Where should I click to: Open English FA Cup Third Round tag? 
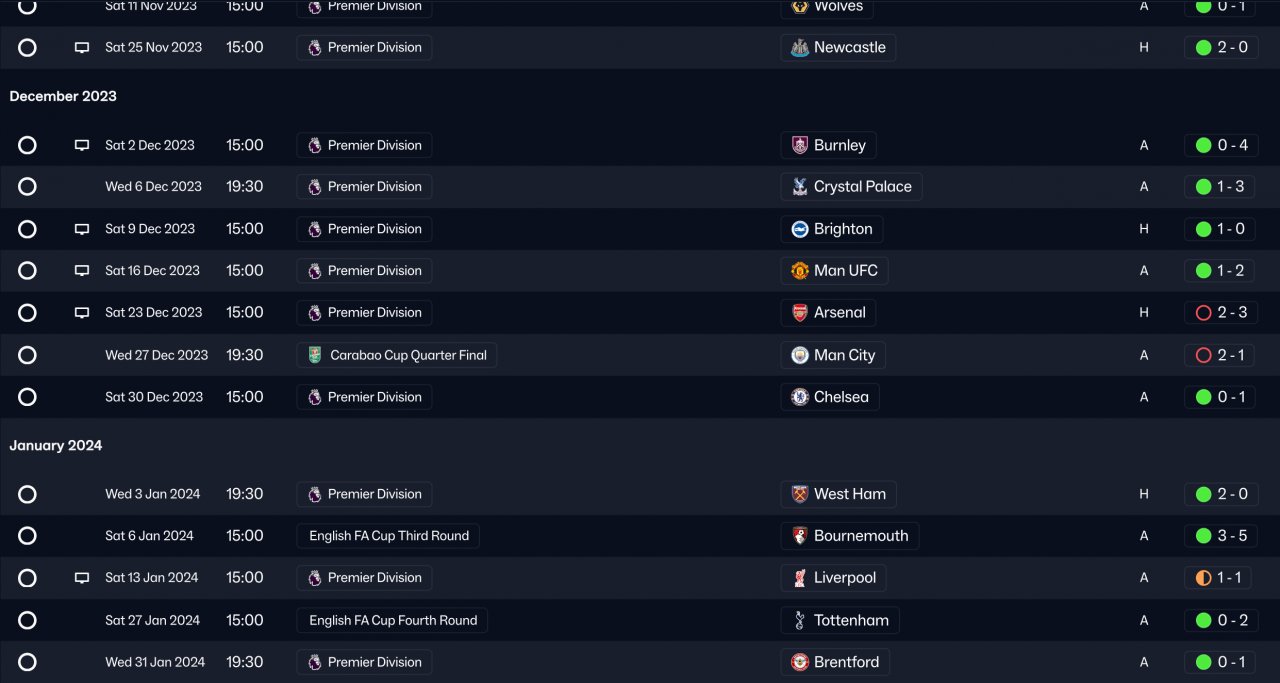coord(388,536)
